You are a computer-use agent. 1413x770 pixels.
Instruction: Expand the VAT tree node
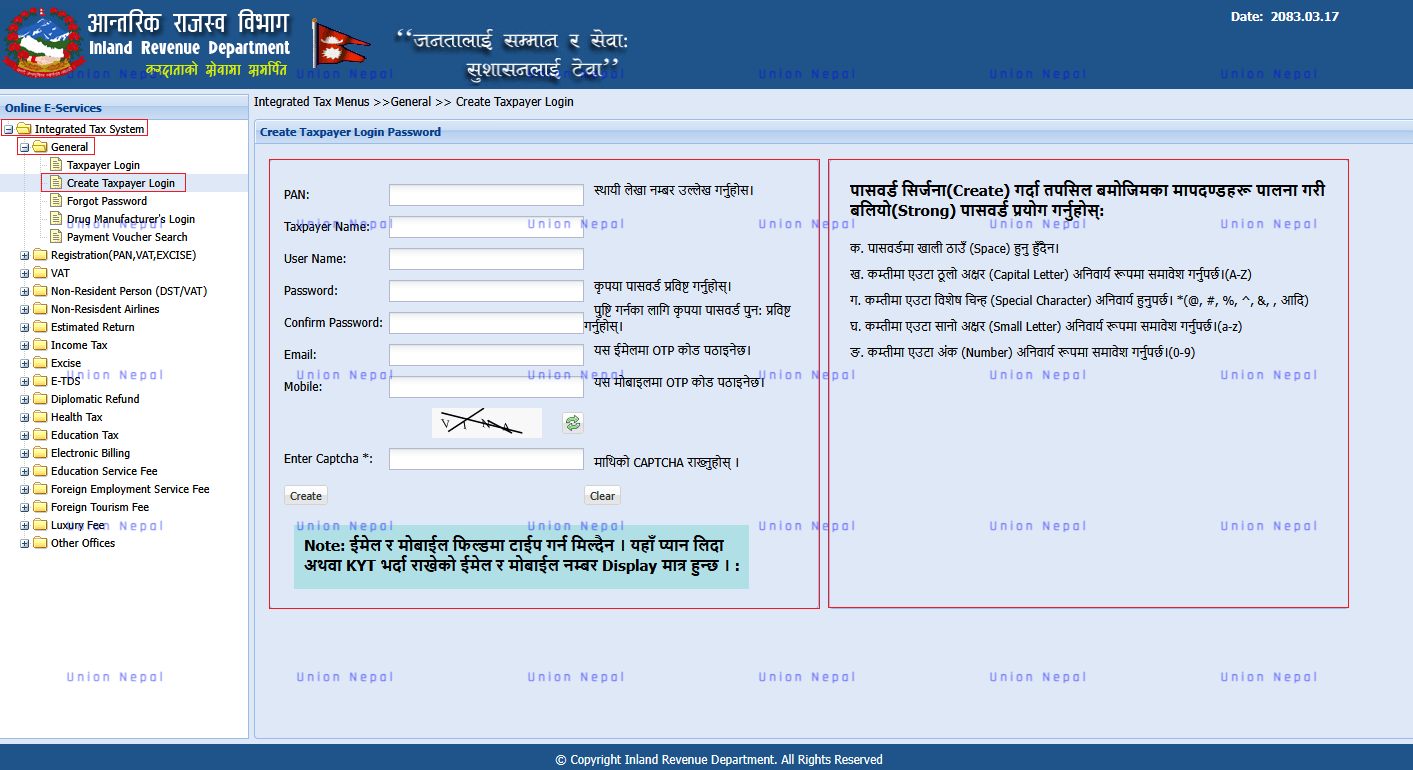pyautogui.click(x=25, y=273)
